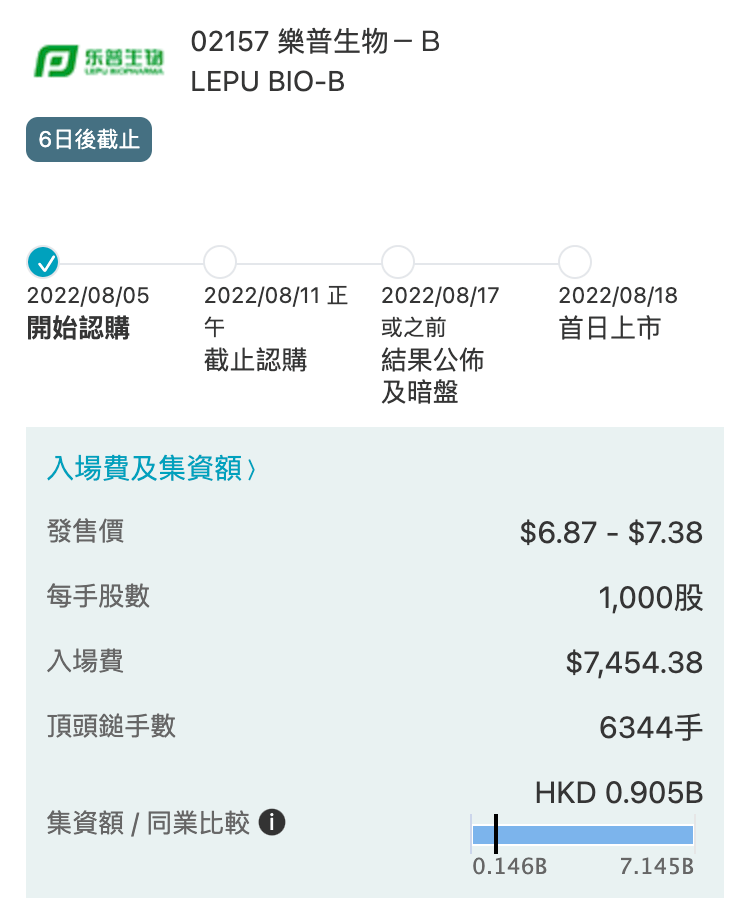Image resolution: width=750 pixels, height=900 pixels.
Task: Click the 6日後截止 deadline badge
Action: [89, 139]
